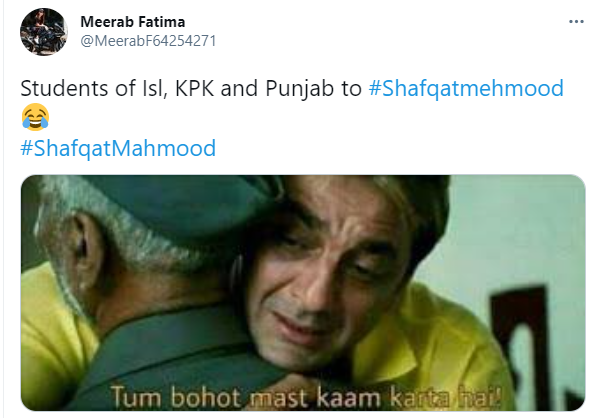601x418 pixels.
Task: Follow the #ShafqatMahmood hashtag on the last line
Action: [x=118, y=148]
